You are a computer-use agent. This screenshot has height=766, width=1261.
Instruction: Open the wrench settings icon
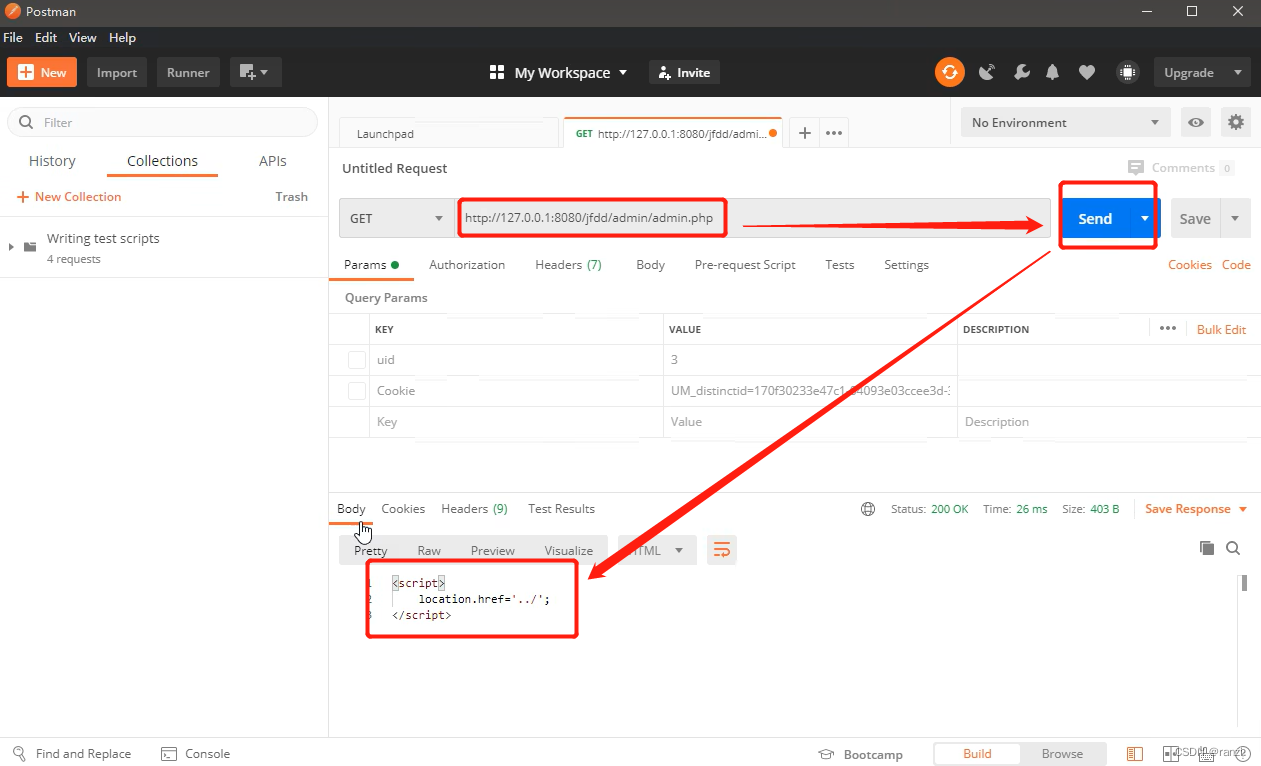coord(1021,72)
